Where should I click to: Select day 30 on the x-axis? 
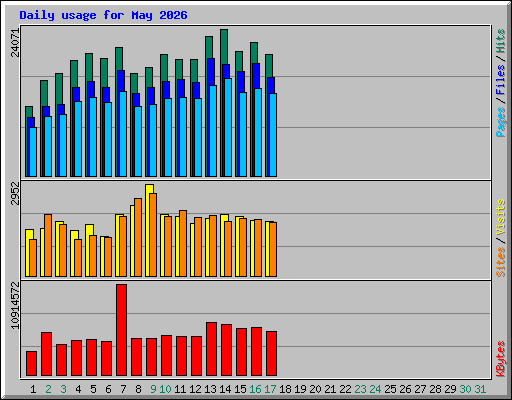(465, 389)
